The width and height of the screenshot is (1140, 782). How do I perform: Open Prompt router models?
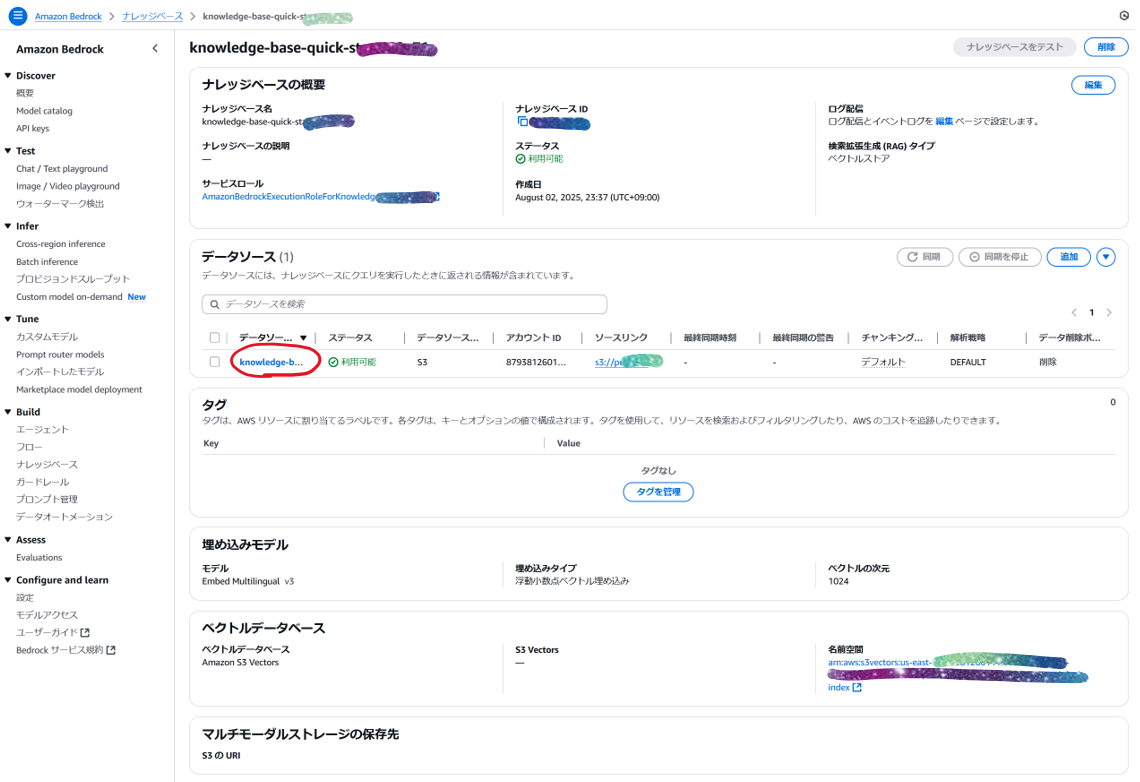[x=60, y=355]
